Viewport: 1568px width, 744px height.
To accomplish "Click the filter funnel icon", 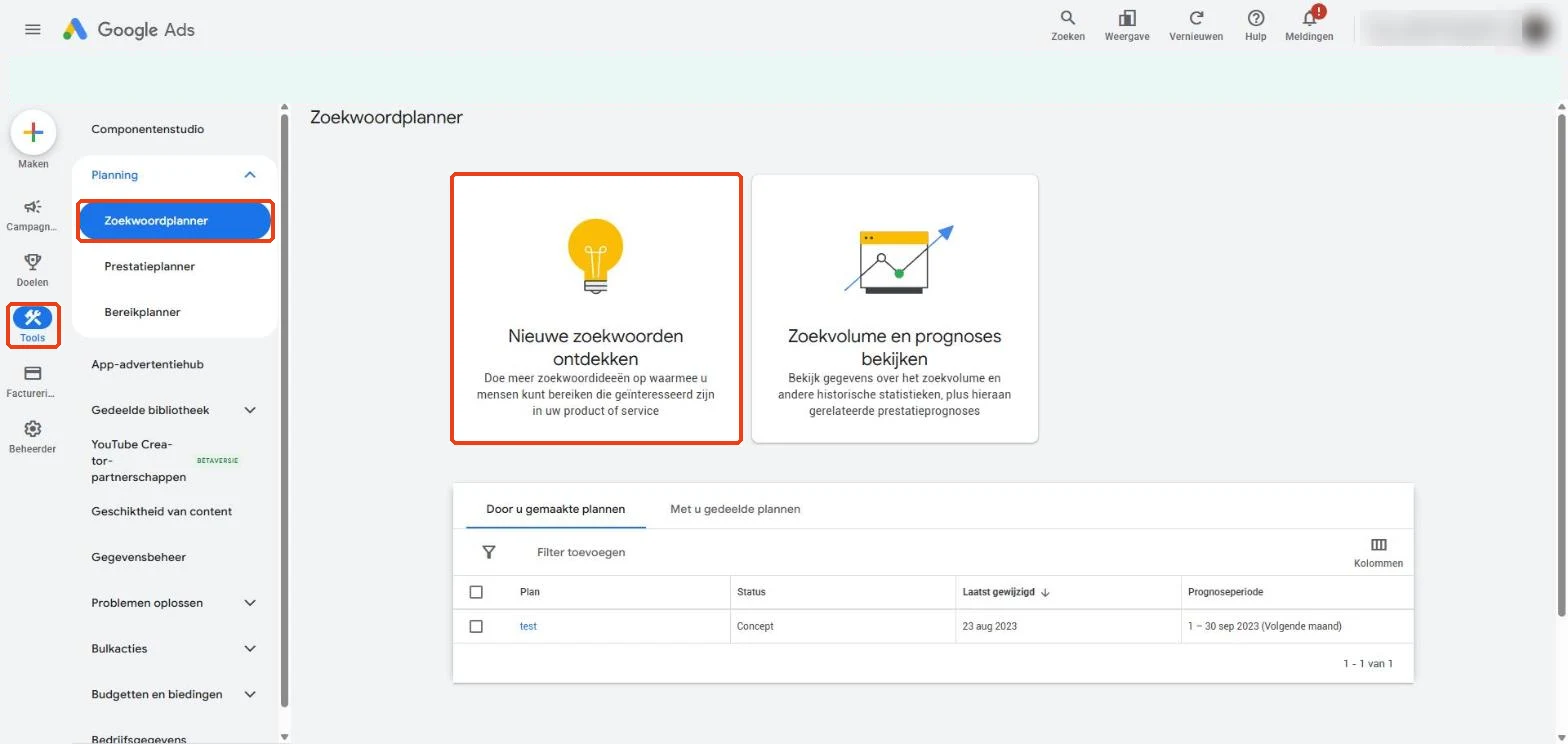I will coord(489,552).
